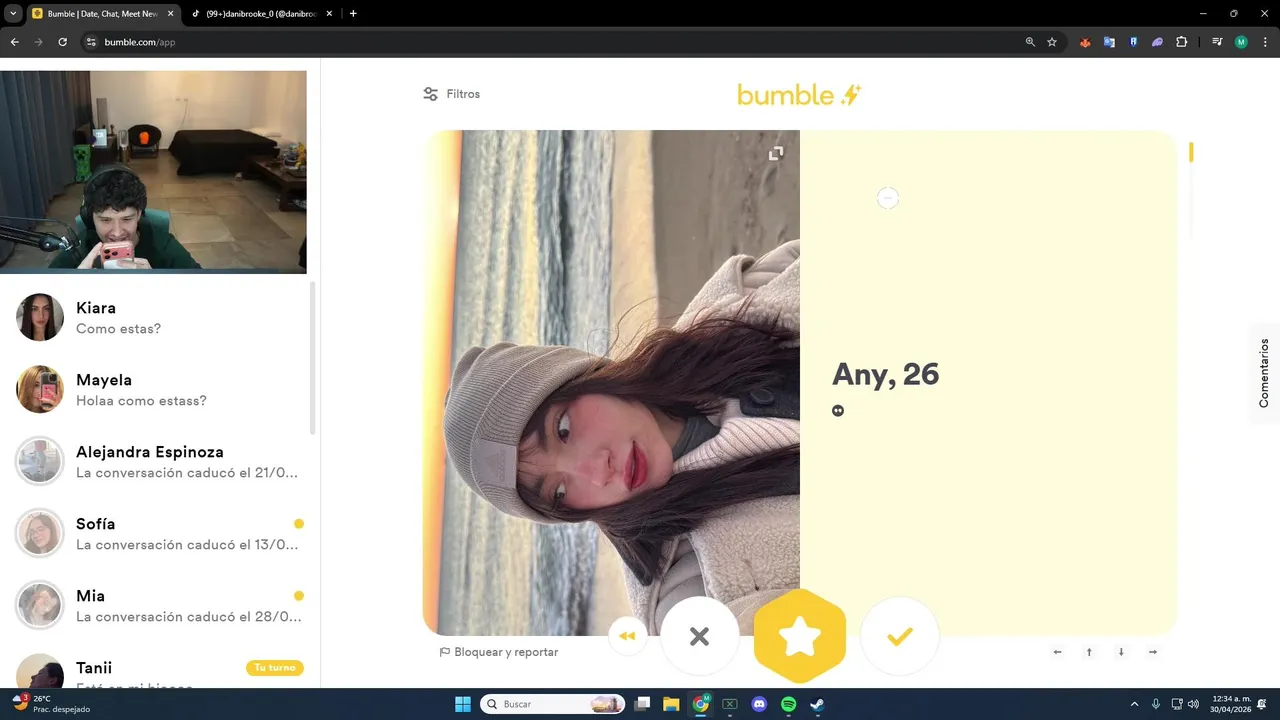
Task: Open conversation with Kiara
Action: click(160, 317)
